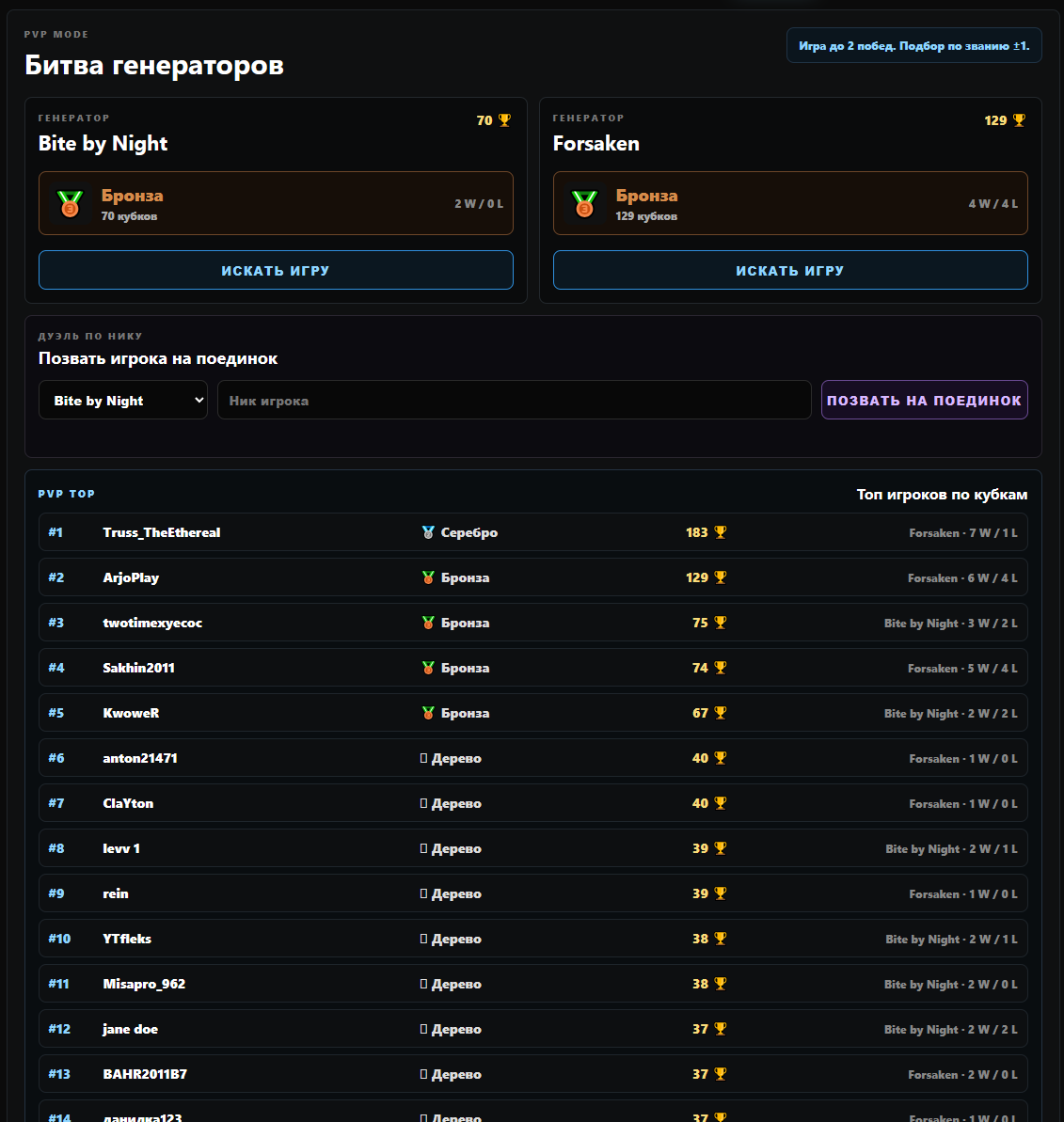Click wood rank icon in anton21471 row
This screenshot has width=1064, height=1122.
tap(423, 758)
